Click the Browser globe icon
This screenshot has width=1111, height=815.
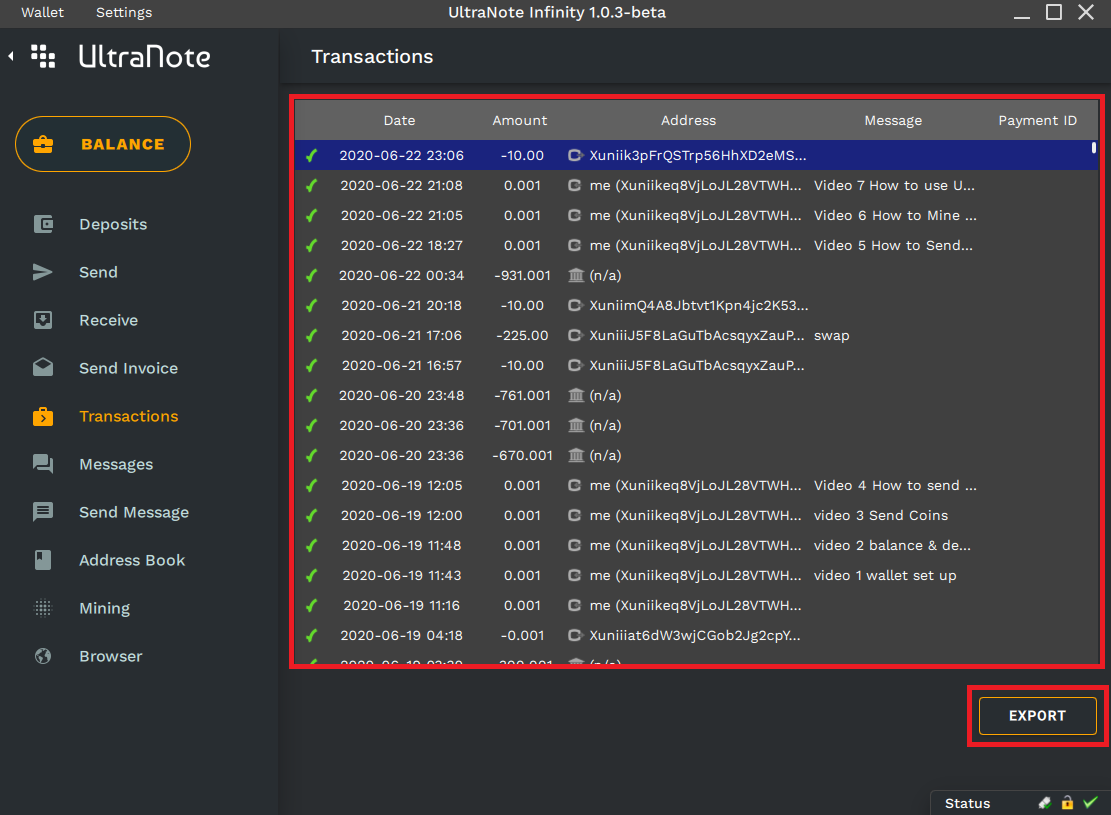43,656
